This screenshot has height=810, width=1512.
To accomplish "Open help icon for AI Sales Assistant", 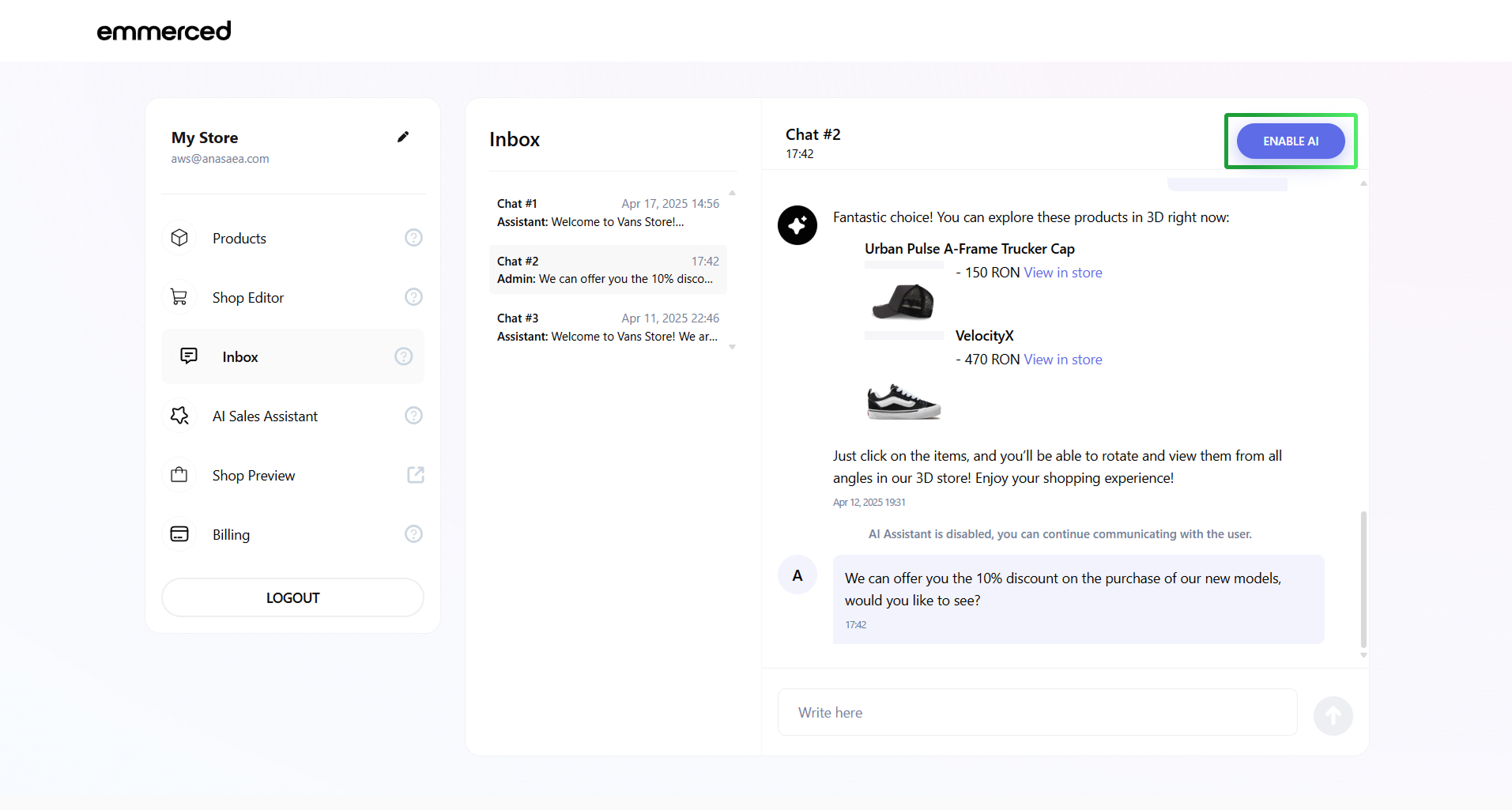I will point(413,416).
